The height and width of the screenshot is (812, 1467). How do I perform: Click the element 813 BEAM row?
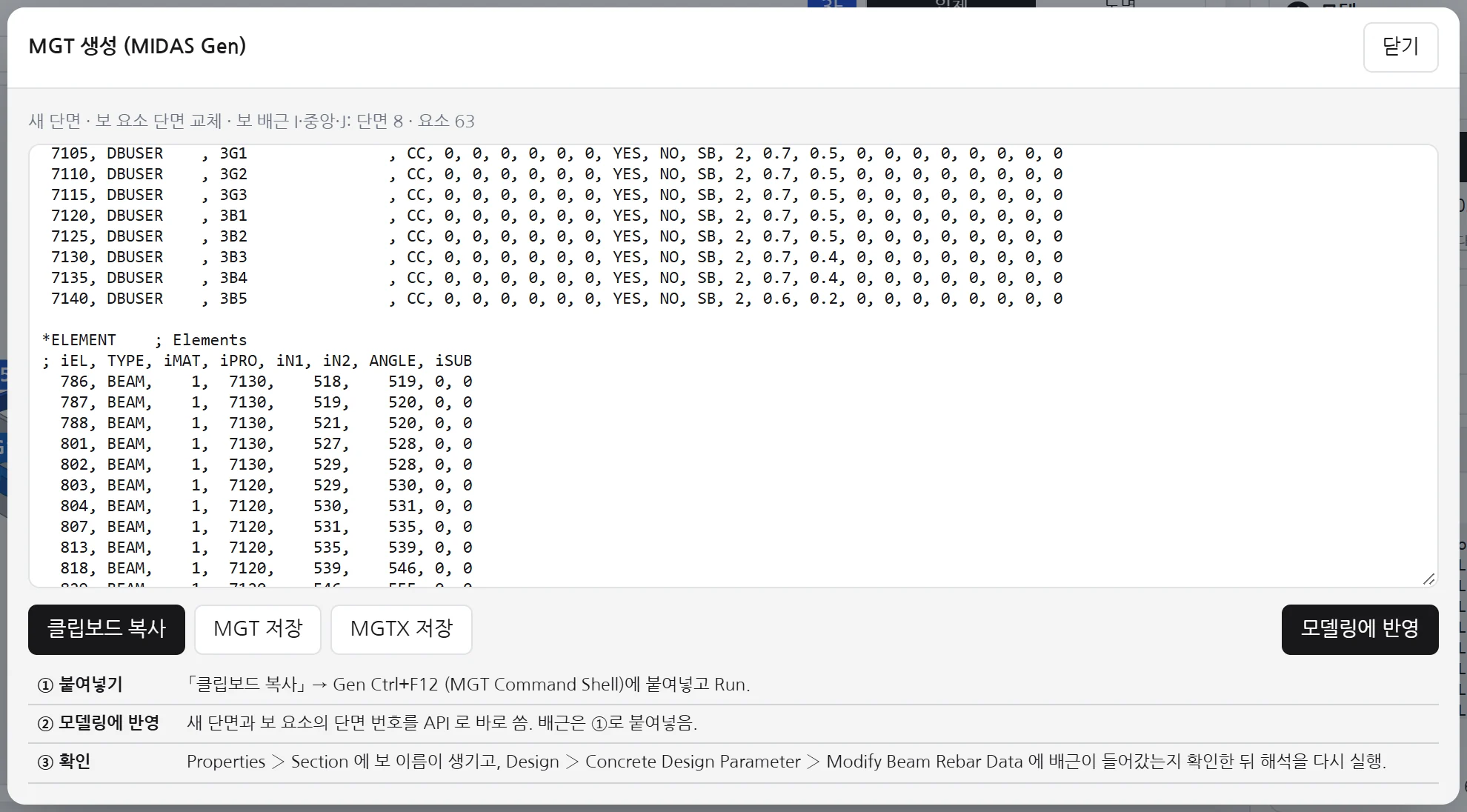[266, 548]
